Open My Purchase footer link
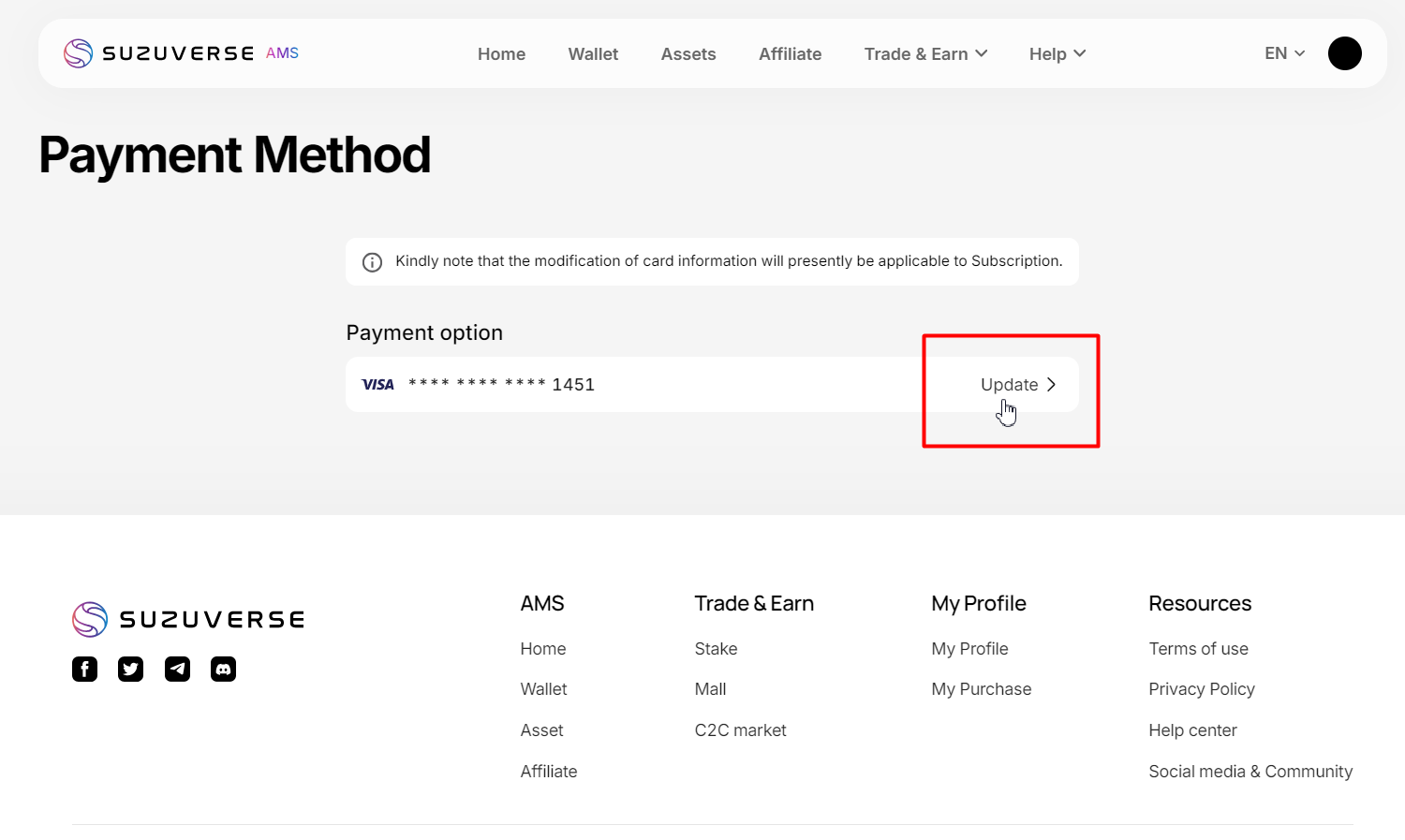The width and height of the screenshot is (1405, 840). tap(981, 689)
